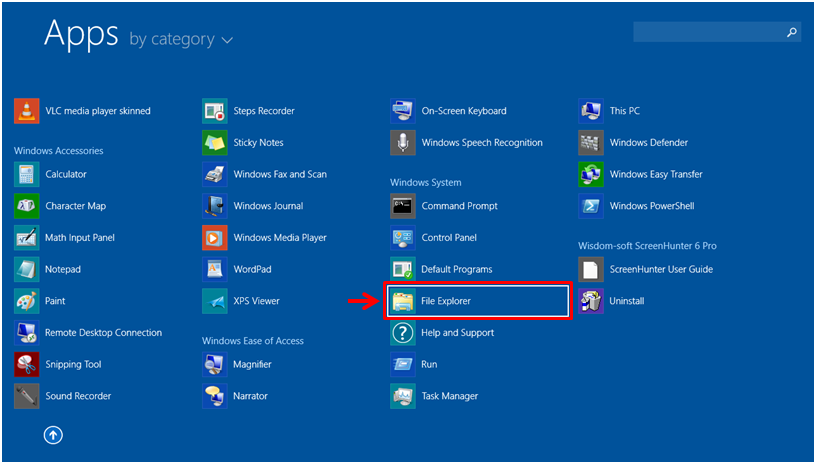The width and height of the screenshot is (815, 463).
Task: Open the This PC icon
Action: coord(591,111)
